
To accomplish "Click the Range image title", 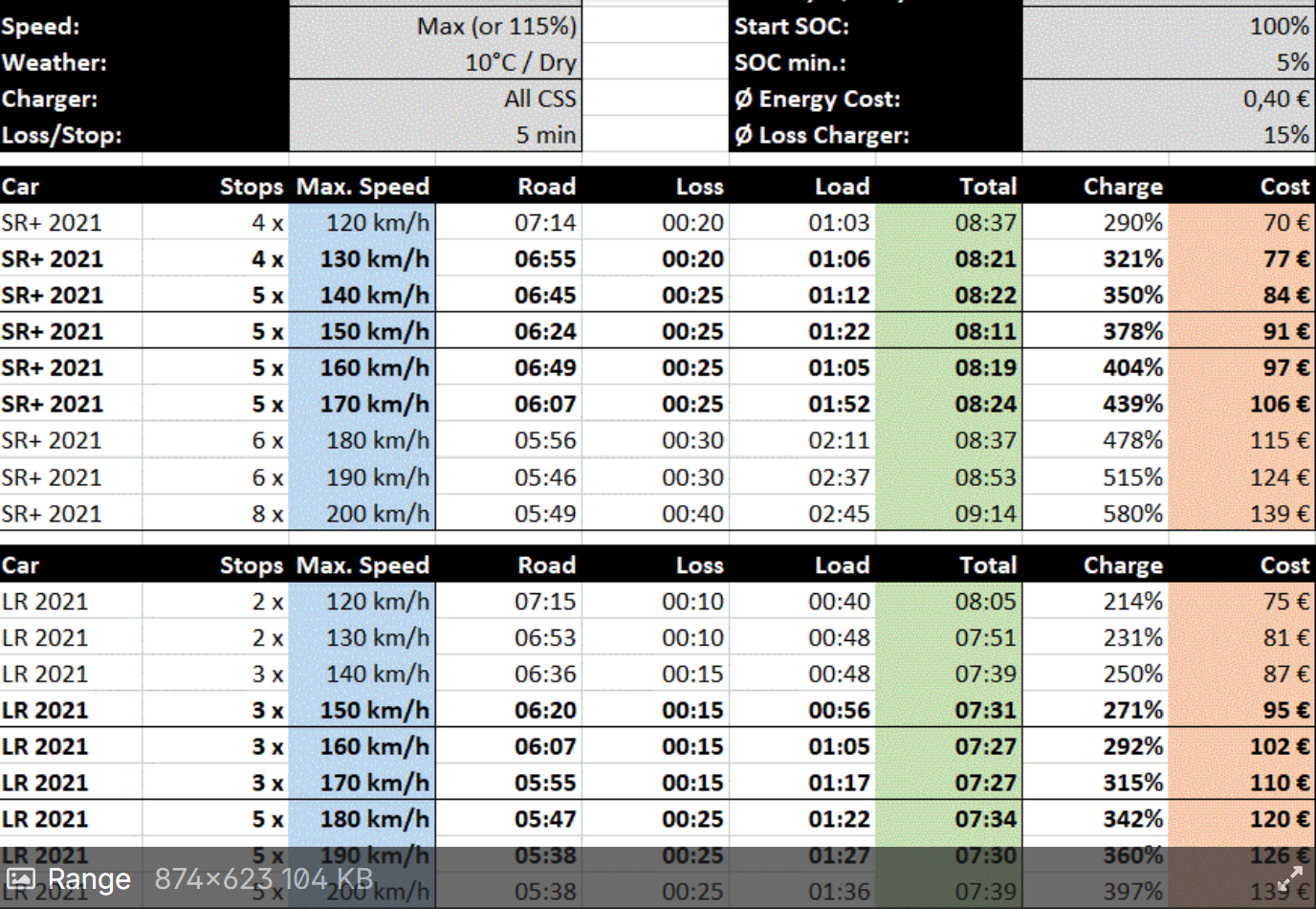I will (x=89, y=879).
